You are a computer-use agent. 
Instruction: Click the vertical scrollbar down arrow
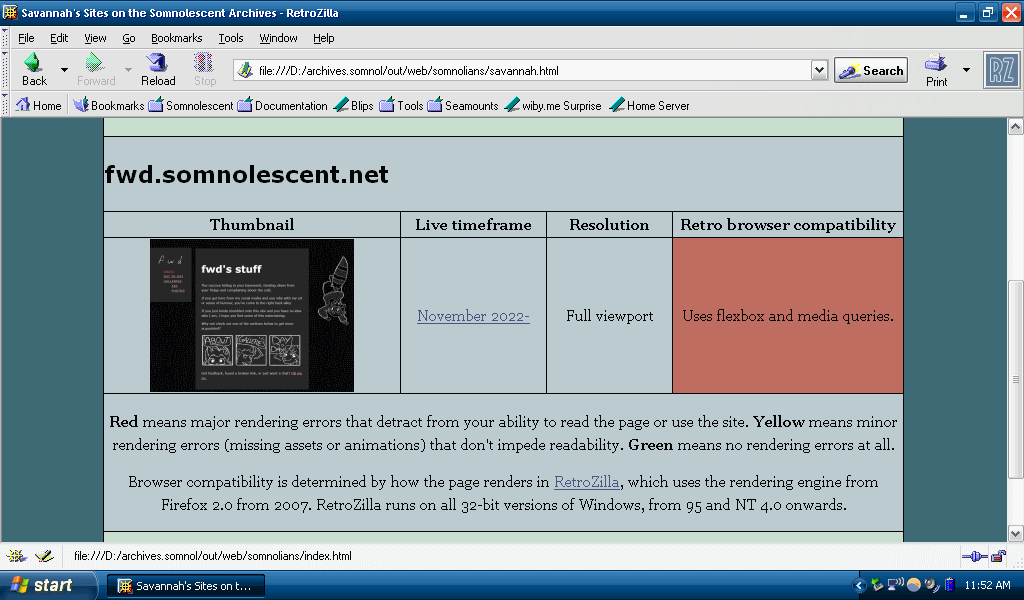pyautogui.click(x=1015, y=533)
